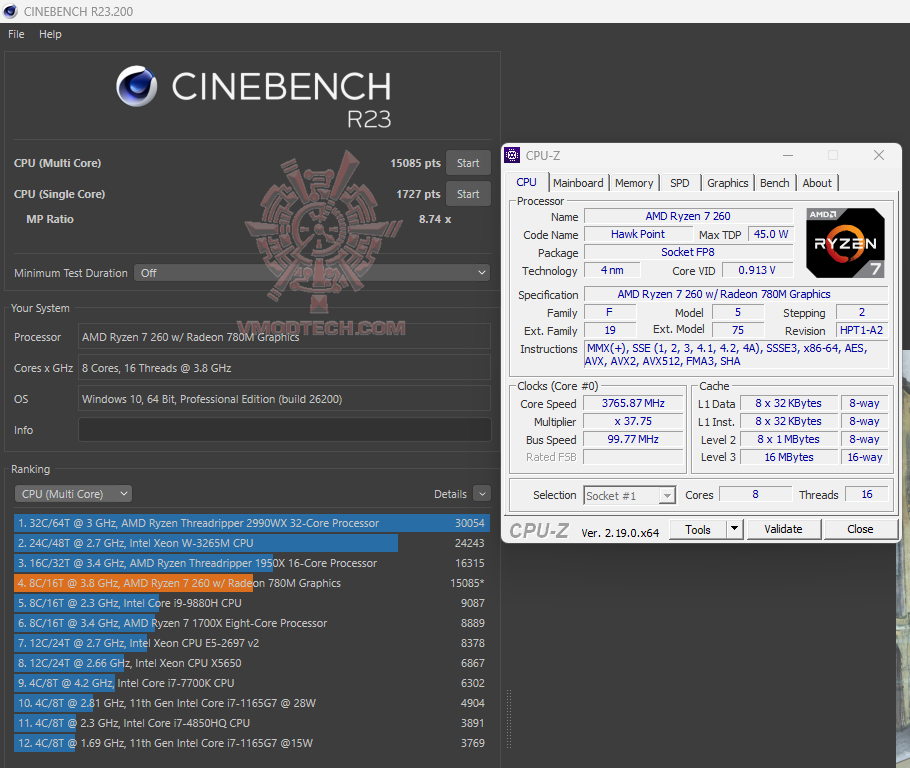This screenshot has height=768, width=910.
Task: Minimize the CPU-Z window
Action: click(x=788, y=155)
